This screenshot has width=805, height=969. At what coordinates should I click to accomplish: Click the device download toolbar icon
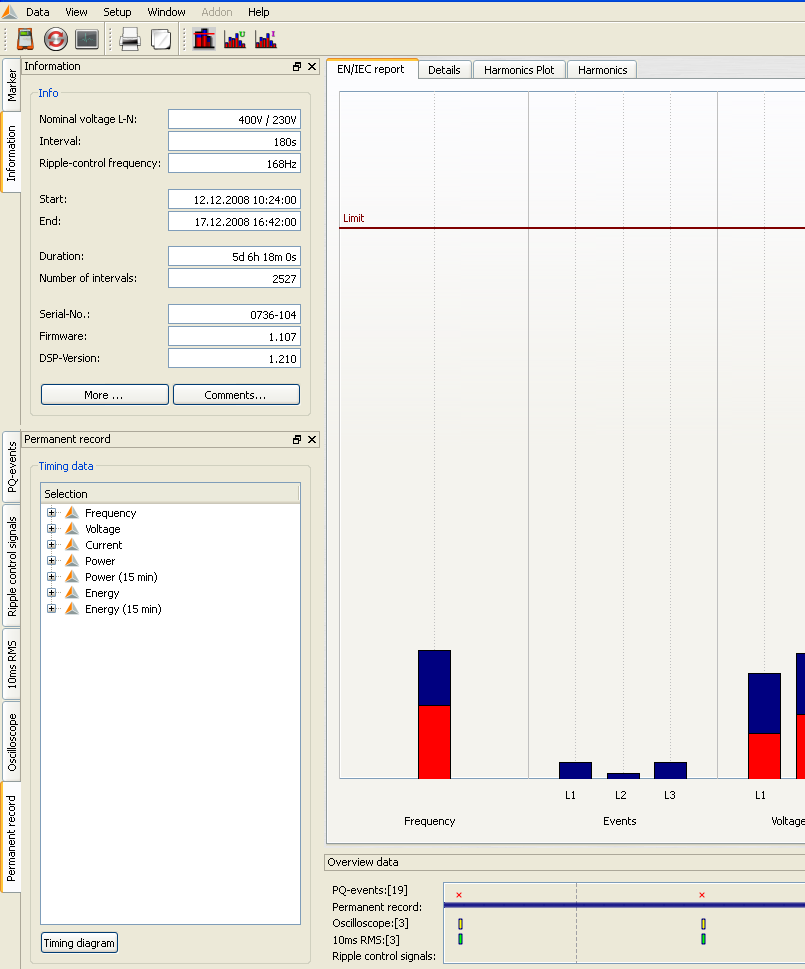(25, 39)
